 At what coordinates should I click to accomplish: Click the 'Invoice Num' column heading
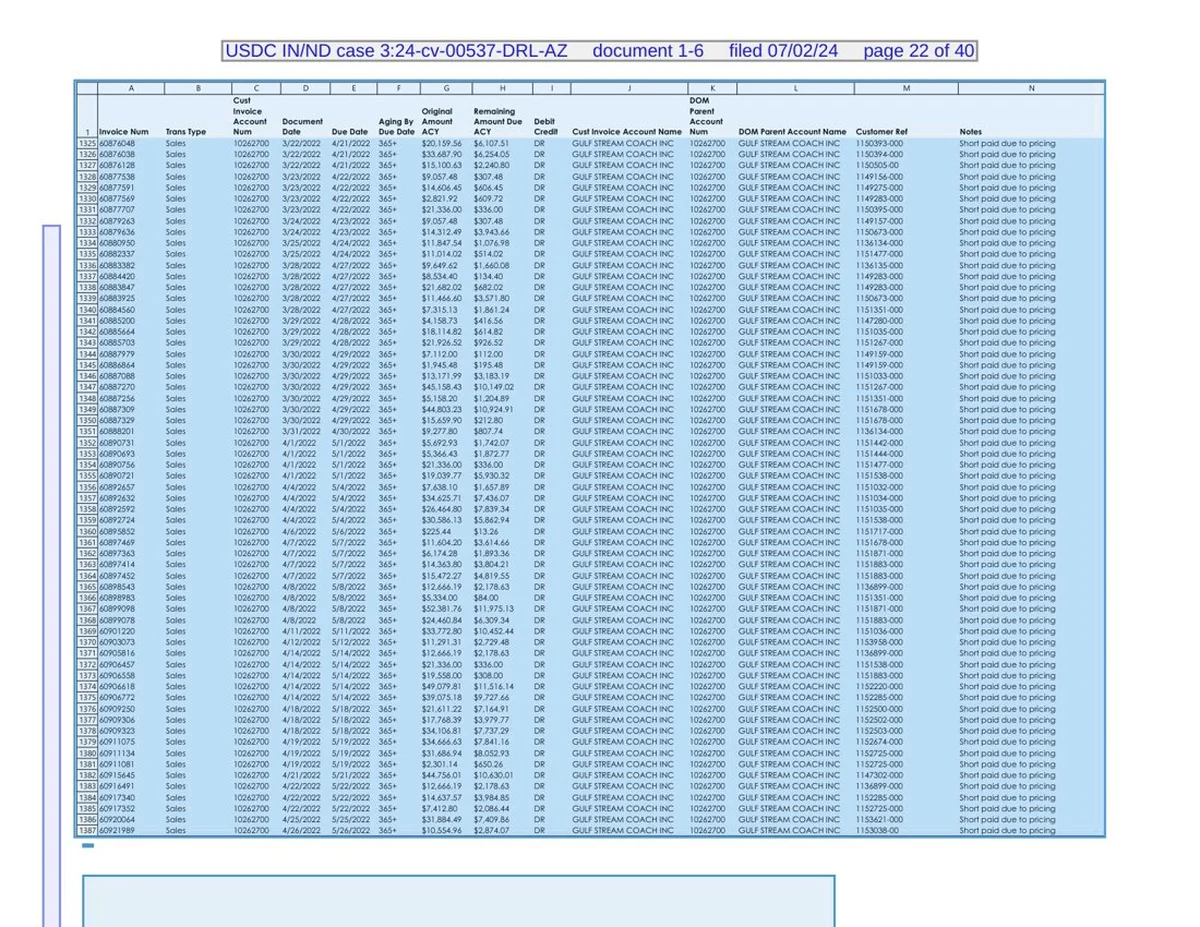coord(124,132)
